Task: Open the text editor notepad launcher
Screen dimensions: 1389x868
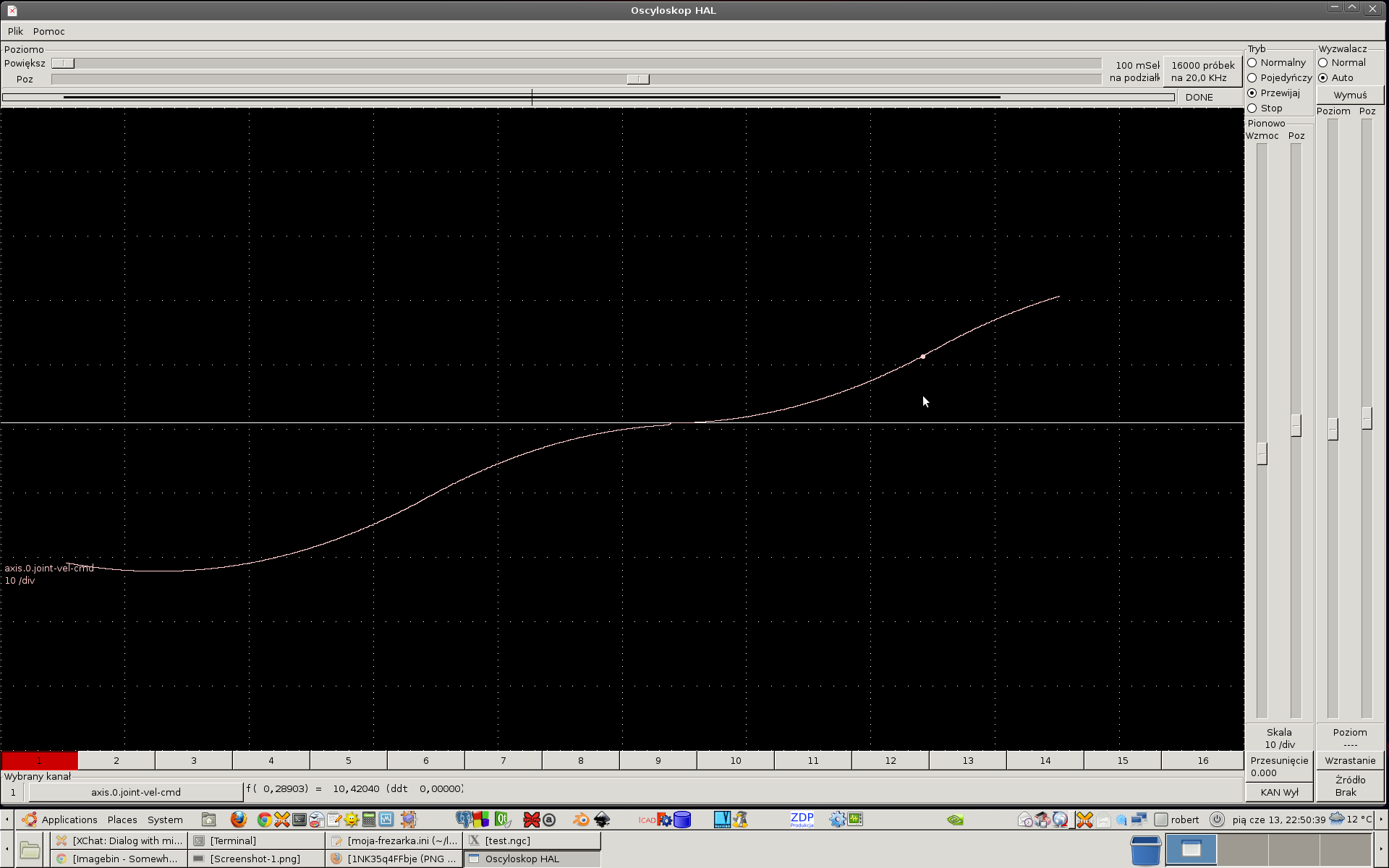Action: coord(334,820)
